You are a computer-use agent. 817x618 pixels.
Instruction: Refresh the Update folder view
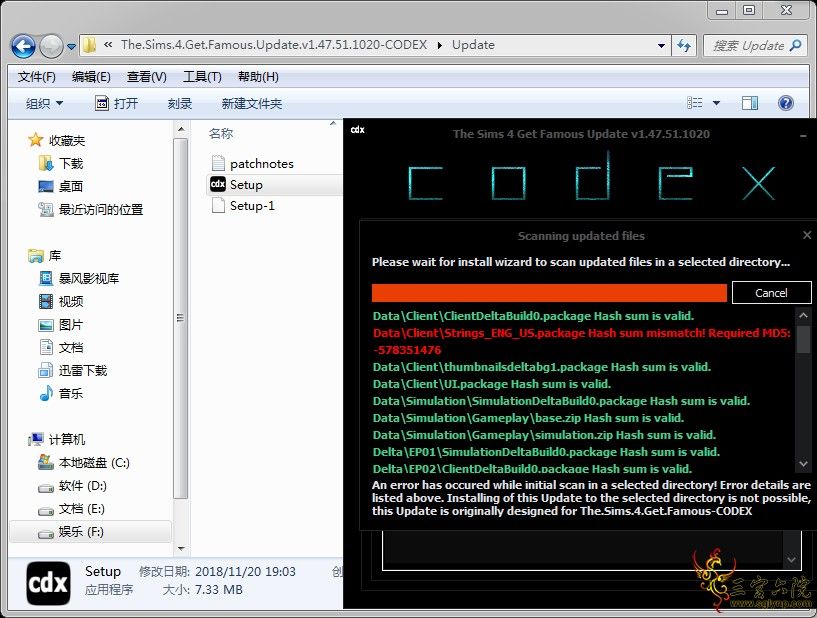684,45
